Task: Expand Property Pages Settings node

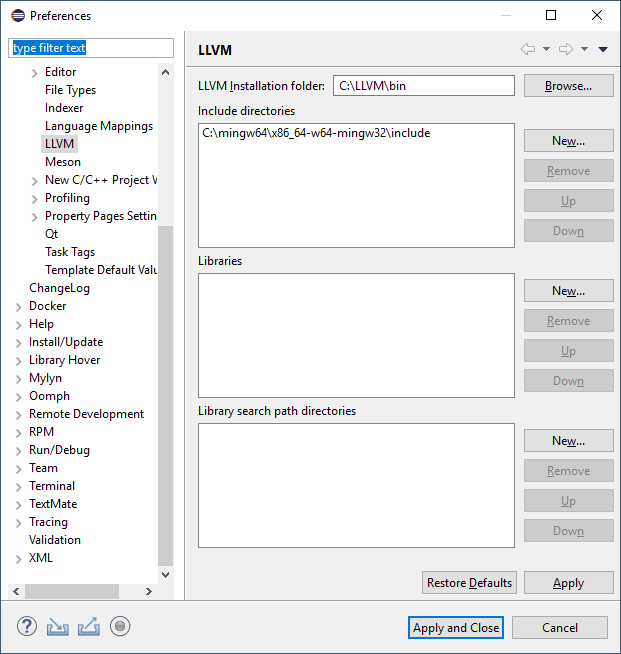Action: tap(35, 217)
